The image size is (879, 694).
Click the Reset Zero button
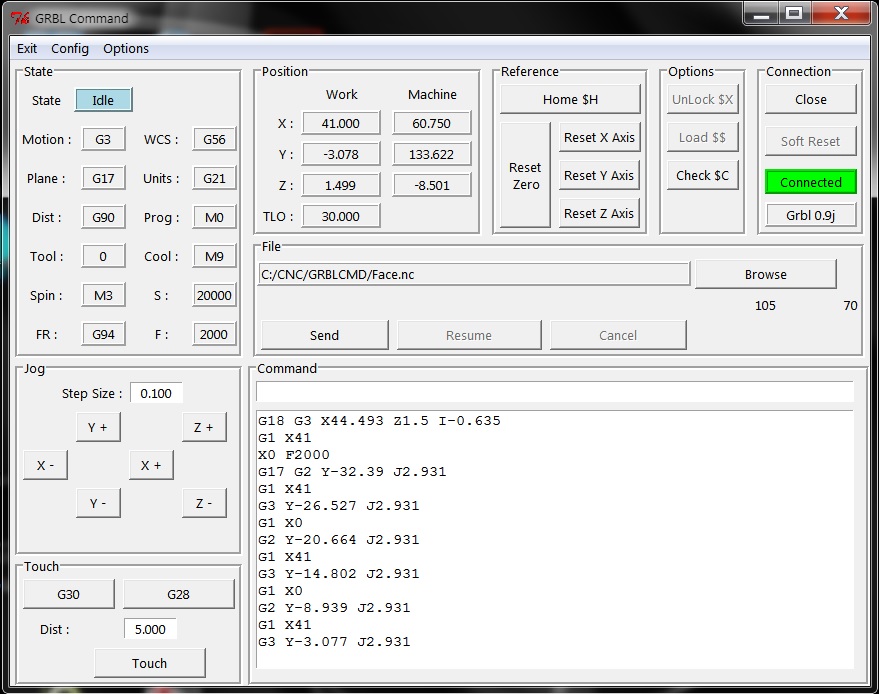click(525, 175)
